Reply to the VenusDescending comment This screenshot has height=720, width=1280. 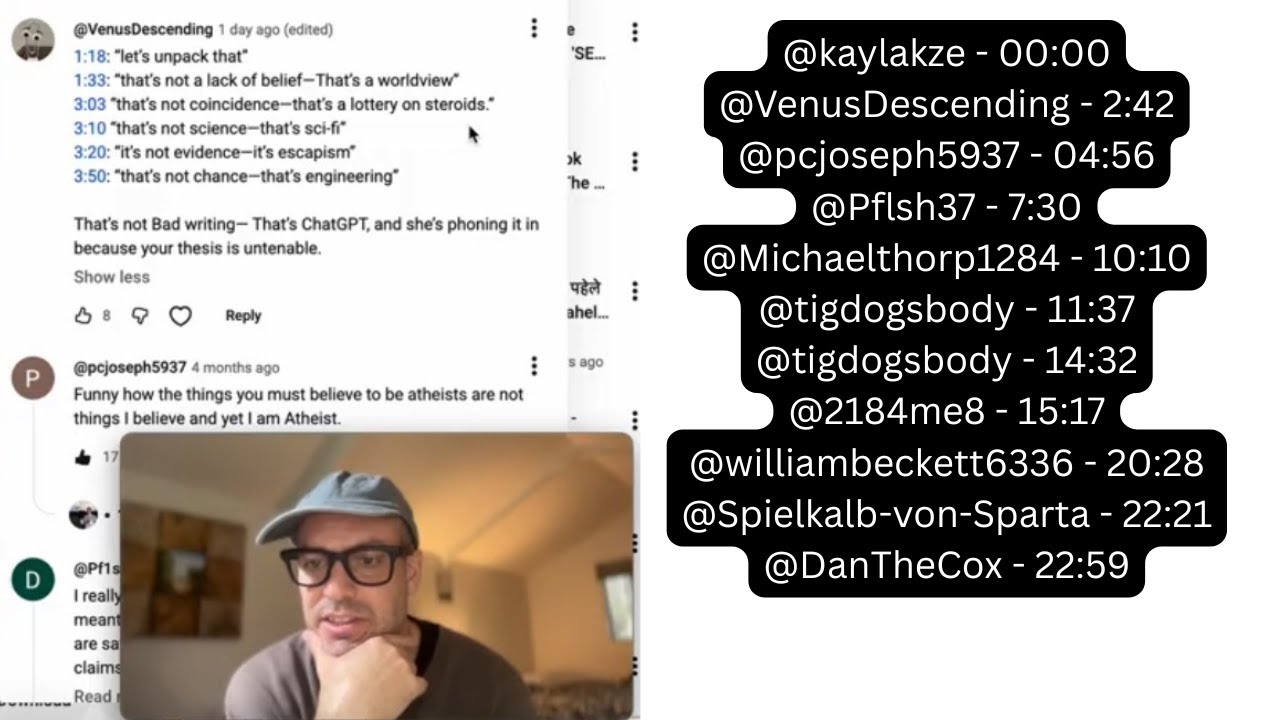(x=243, y=316)
